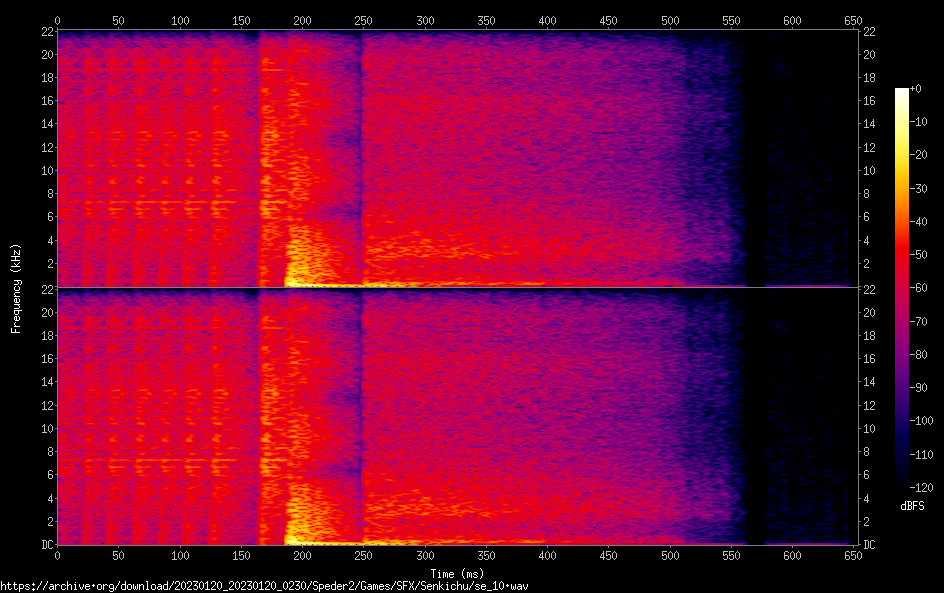Click the dBFS label under the color scale

[912, 507]
